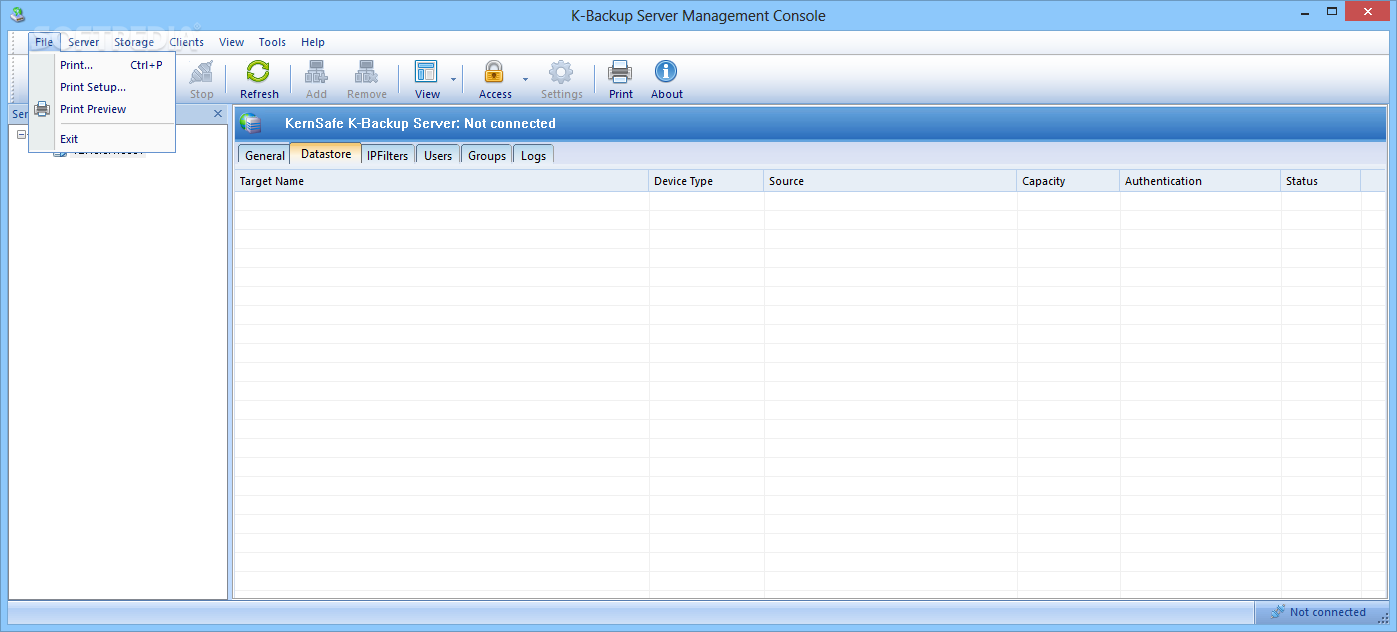
Task: Click the Stop toolbar icon
Action: (x=202, y=72)
